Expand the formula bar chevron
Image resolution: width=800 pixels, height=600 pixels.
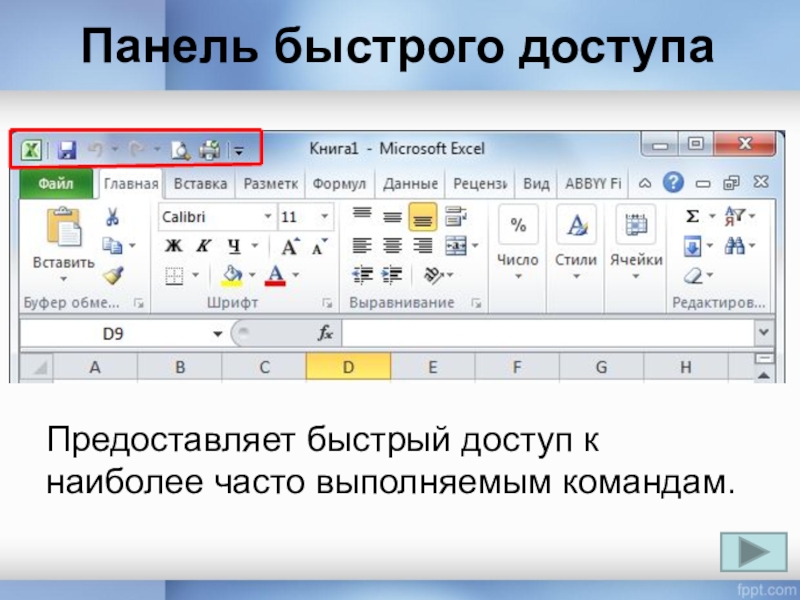(764, 333)
